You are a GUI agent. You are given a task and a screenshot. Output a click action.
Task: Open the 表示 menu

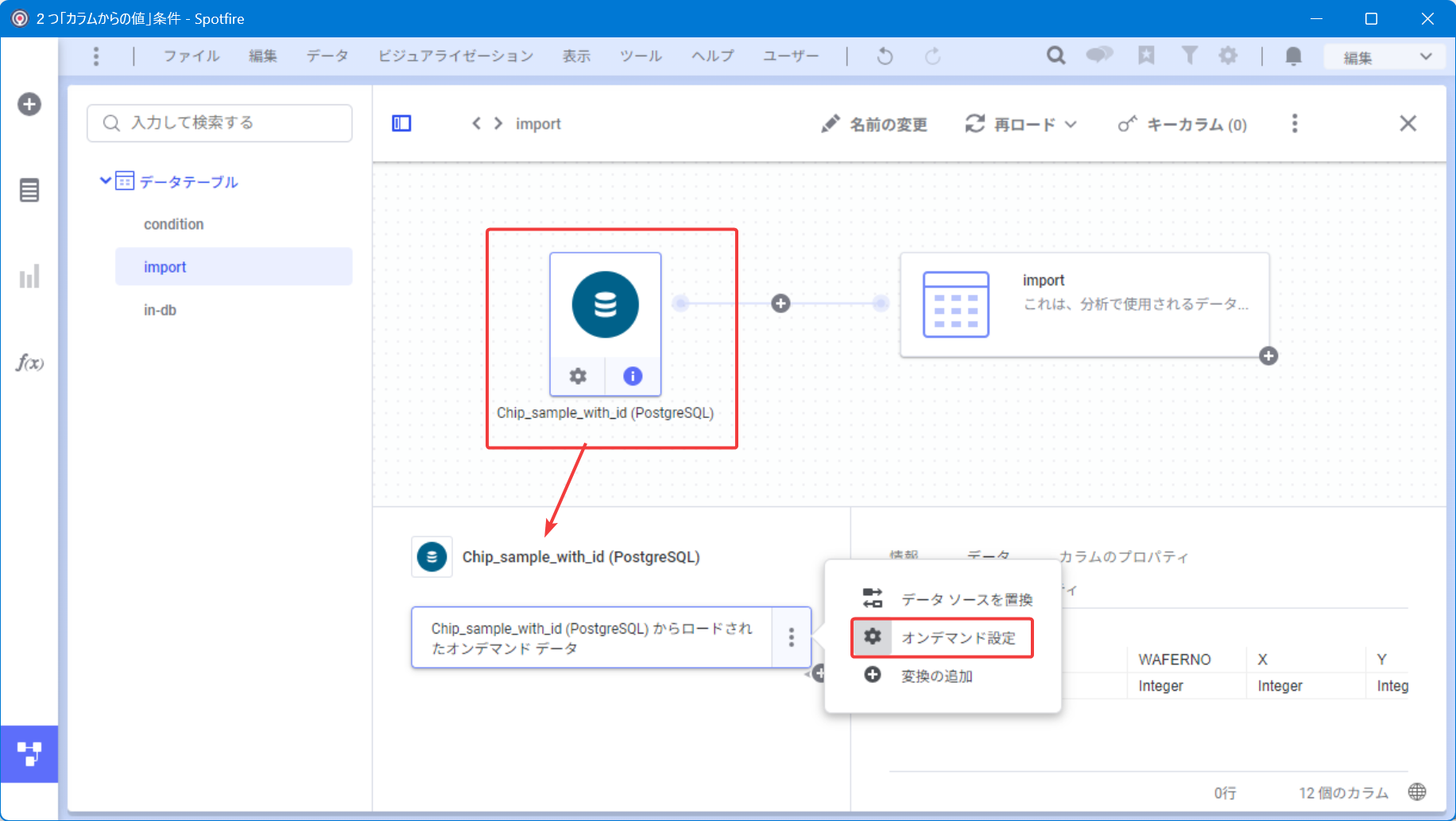577,56
